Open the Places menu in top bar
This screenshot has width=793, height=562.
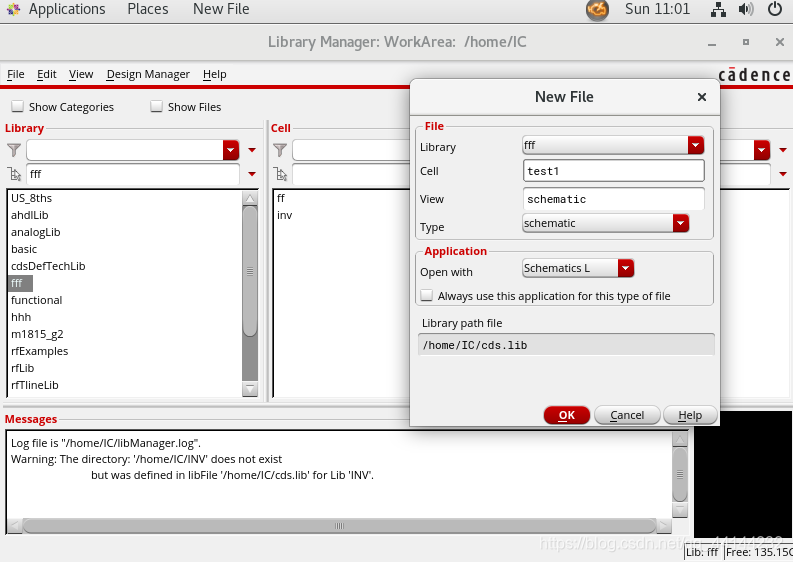pyautogui.click(x=148, y=9)
